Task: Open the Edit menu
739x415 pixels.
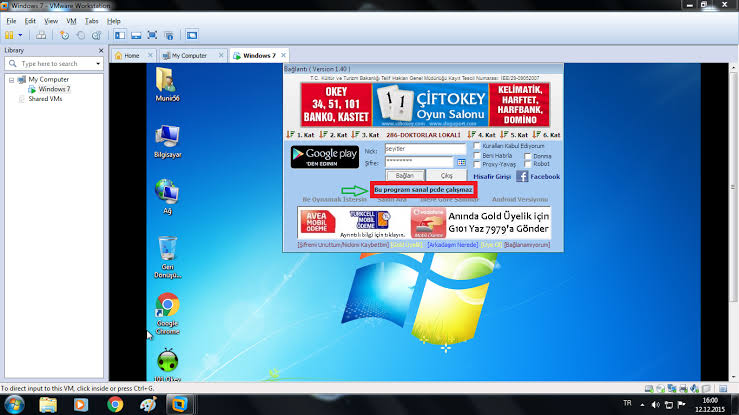Action: click(x=30, y=21)
